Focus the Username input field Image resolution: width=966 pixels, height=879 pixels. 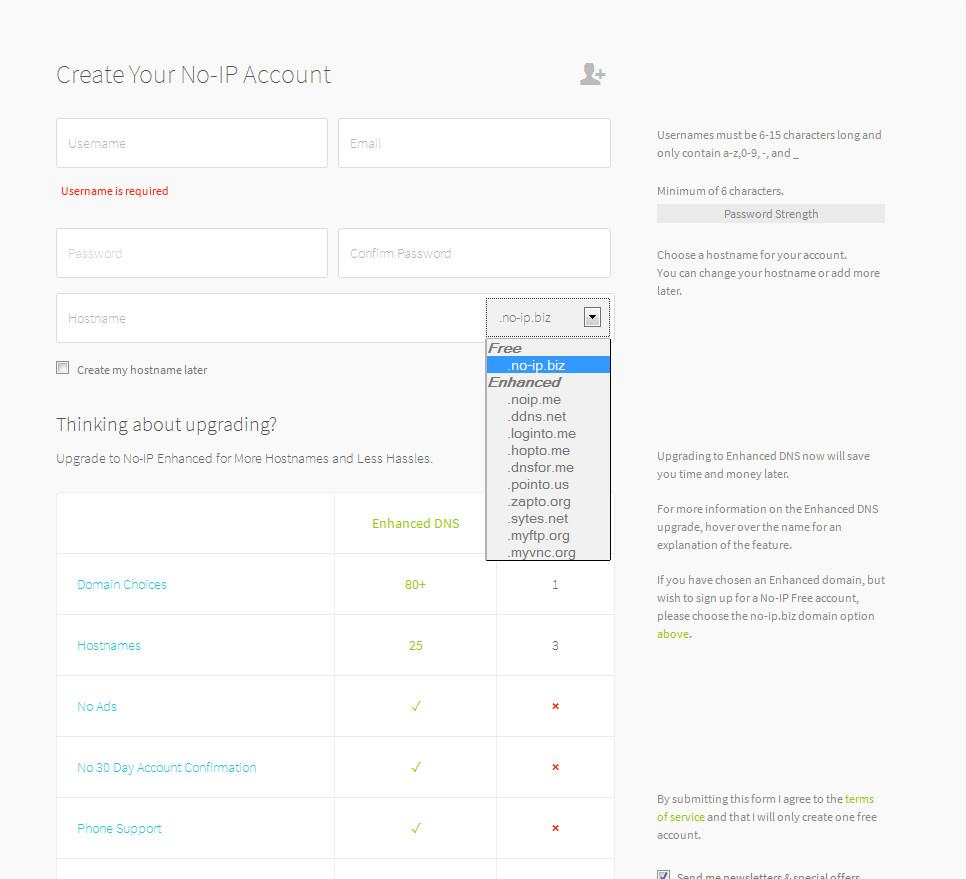(192, 143)
